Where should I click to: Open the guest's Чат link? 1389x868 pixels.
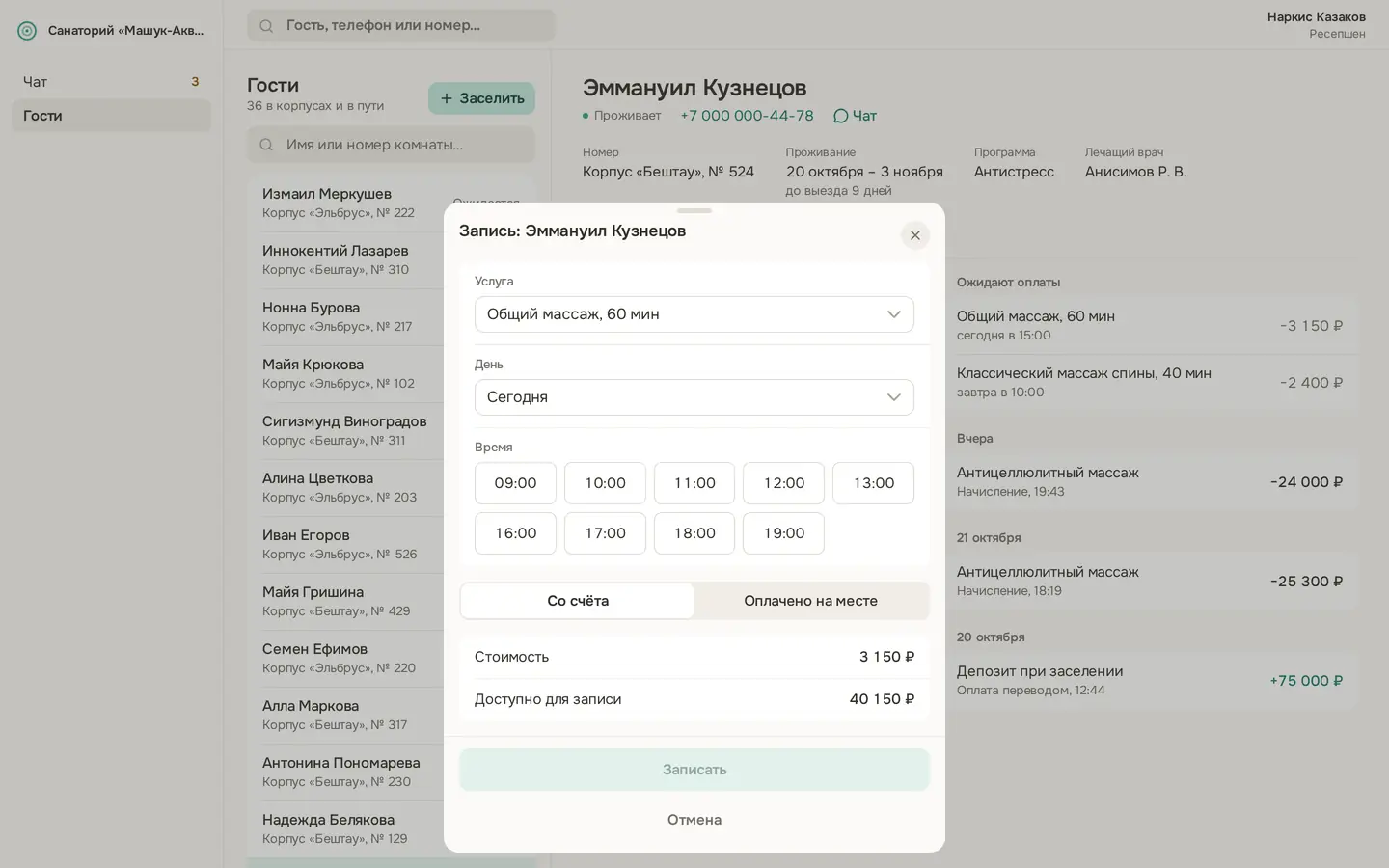(x=855, y=116)
